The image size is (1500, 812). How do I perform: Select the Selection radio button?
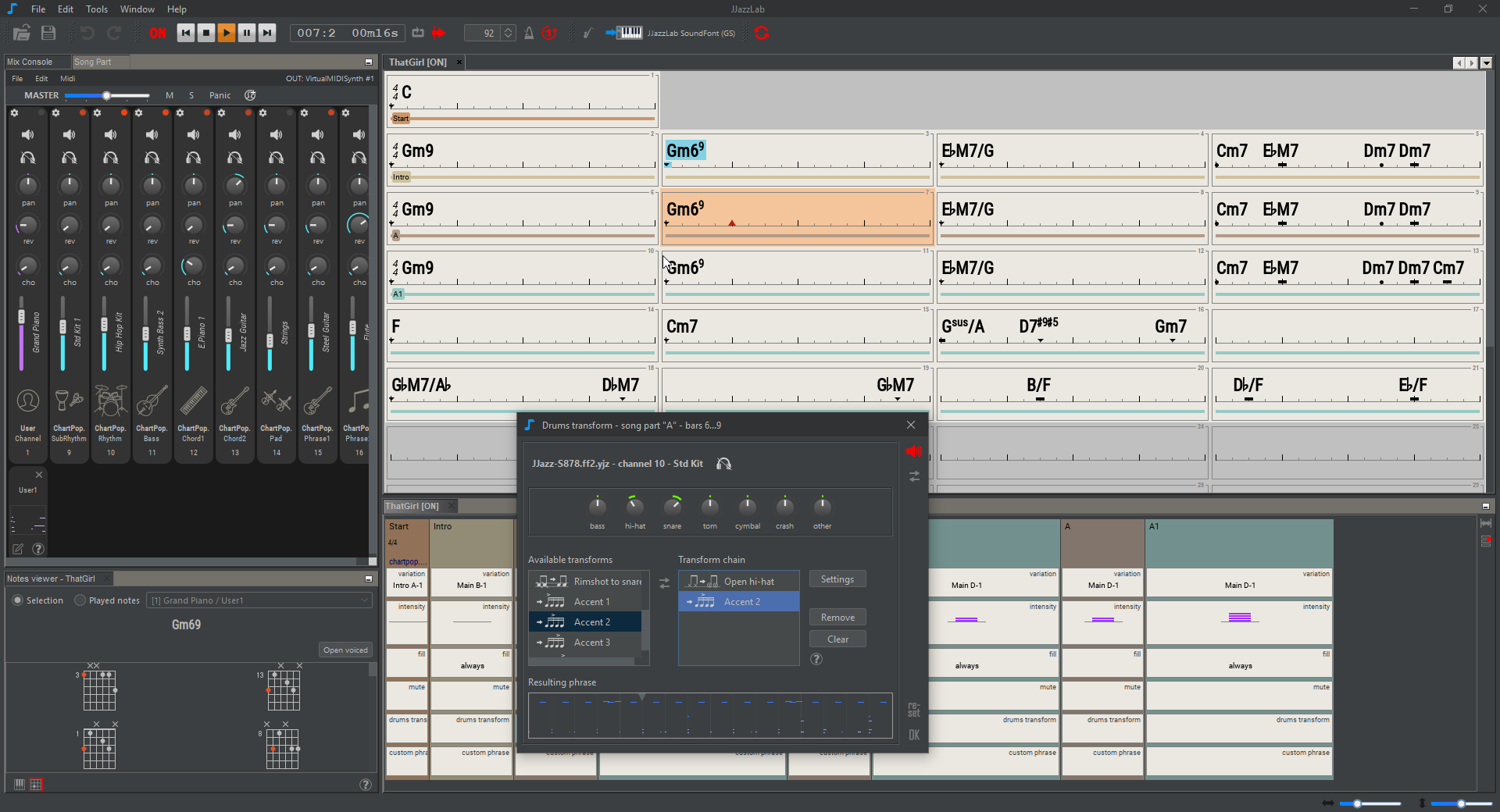[17, 600]
